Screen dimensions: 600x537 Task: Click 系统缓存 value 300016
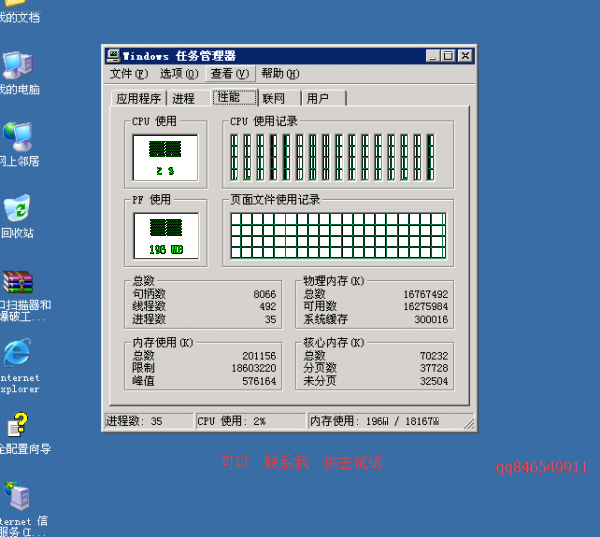[431, 319]
